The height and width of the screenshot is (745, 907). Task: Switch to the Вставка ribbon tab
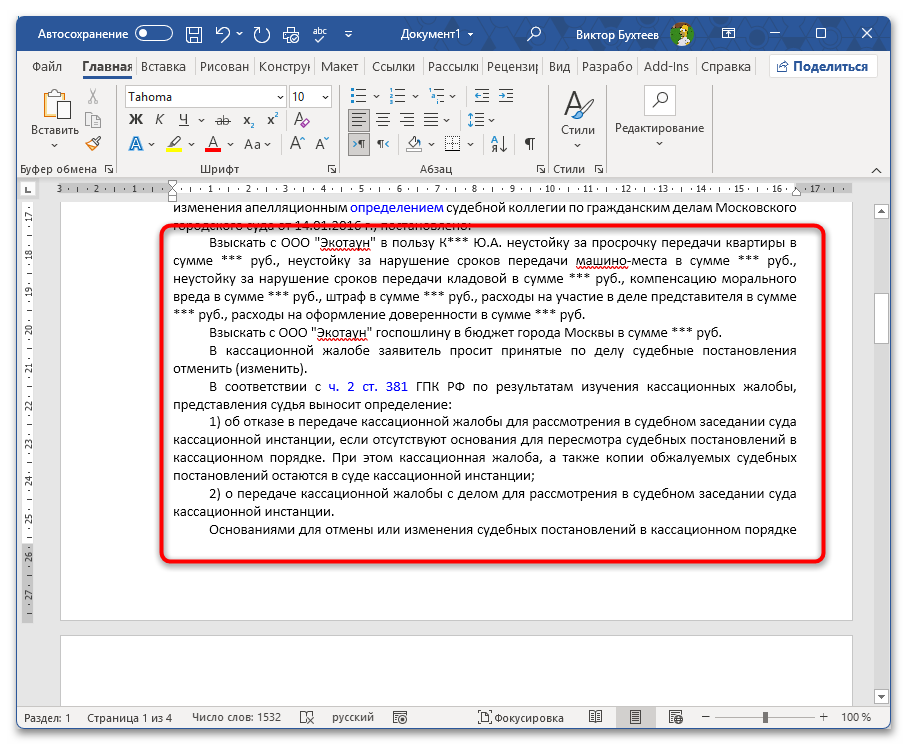coord(162,67)
